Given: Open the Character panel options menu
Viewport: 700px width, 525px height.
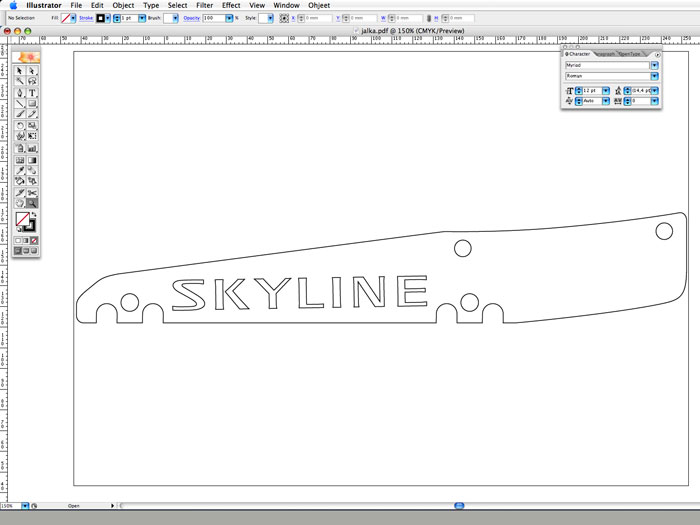Looking at the screenshot, I should (x=657, y=54).
